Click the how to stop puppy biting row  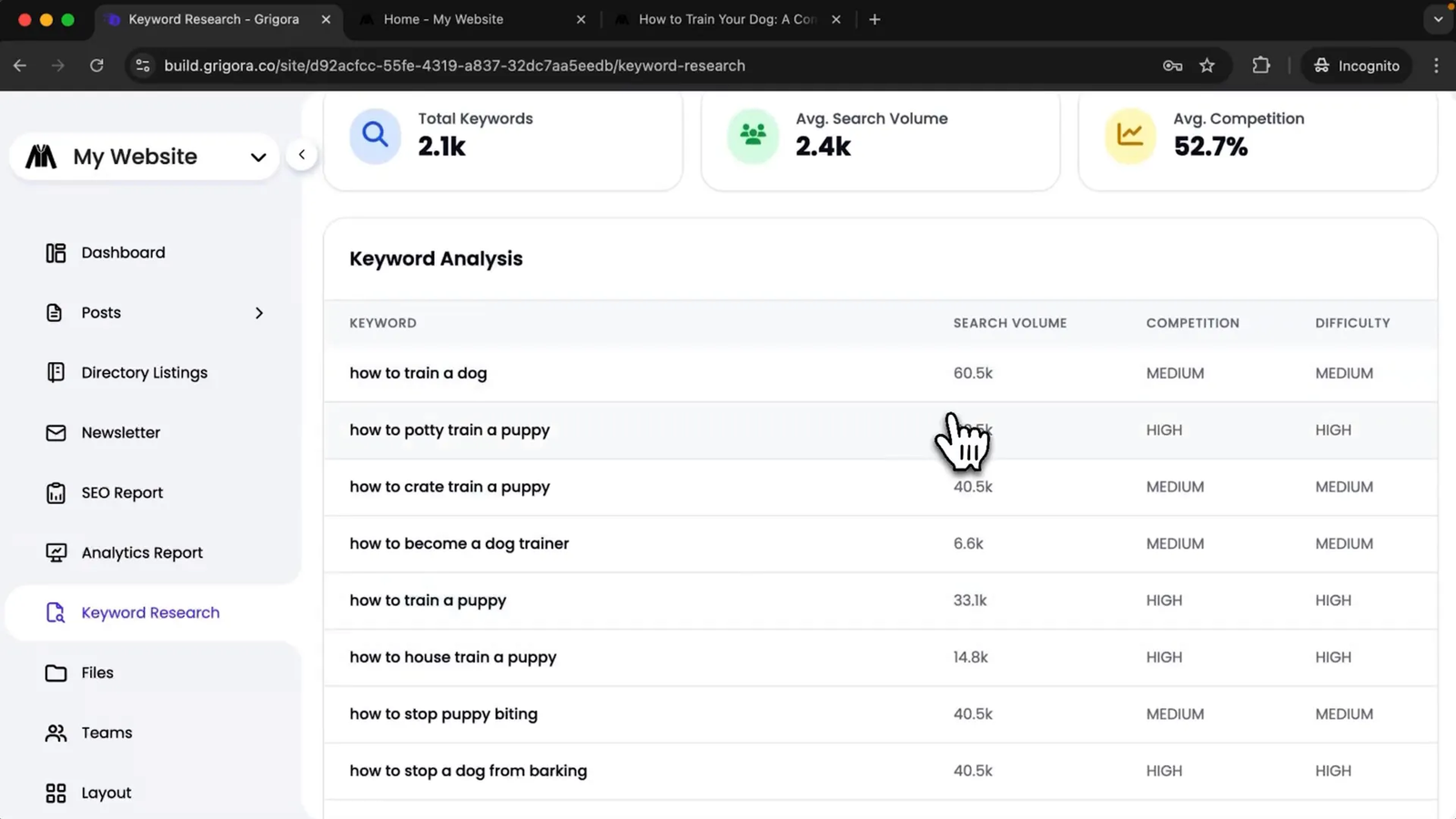click(x=443, y=714)
